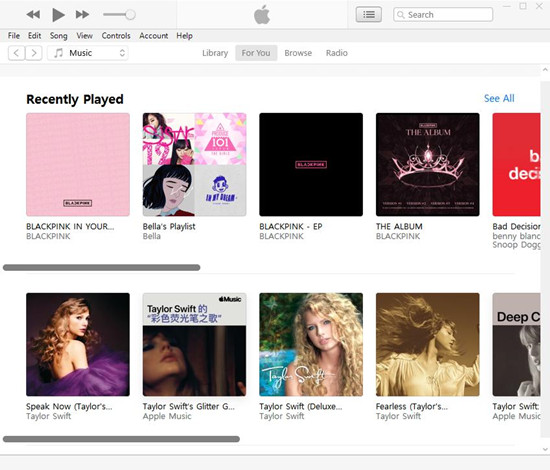Open the Help menu
The image size is (550, 470).
tap(184, 36)
